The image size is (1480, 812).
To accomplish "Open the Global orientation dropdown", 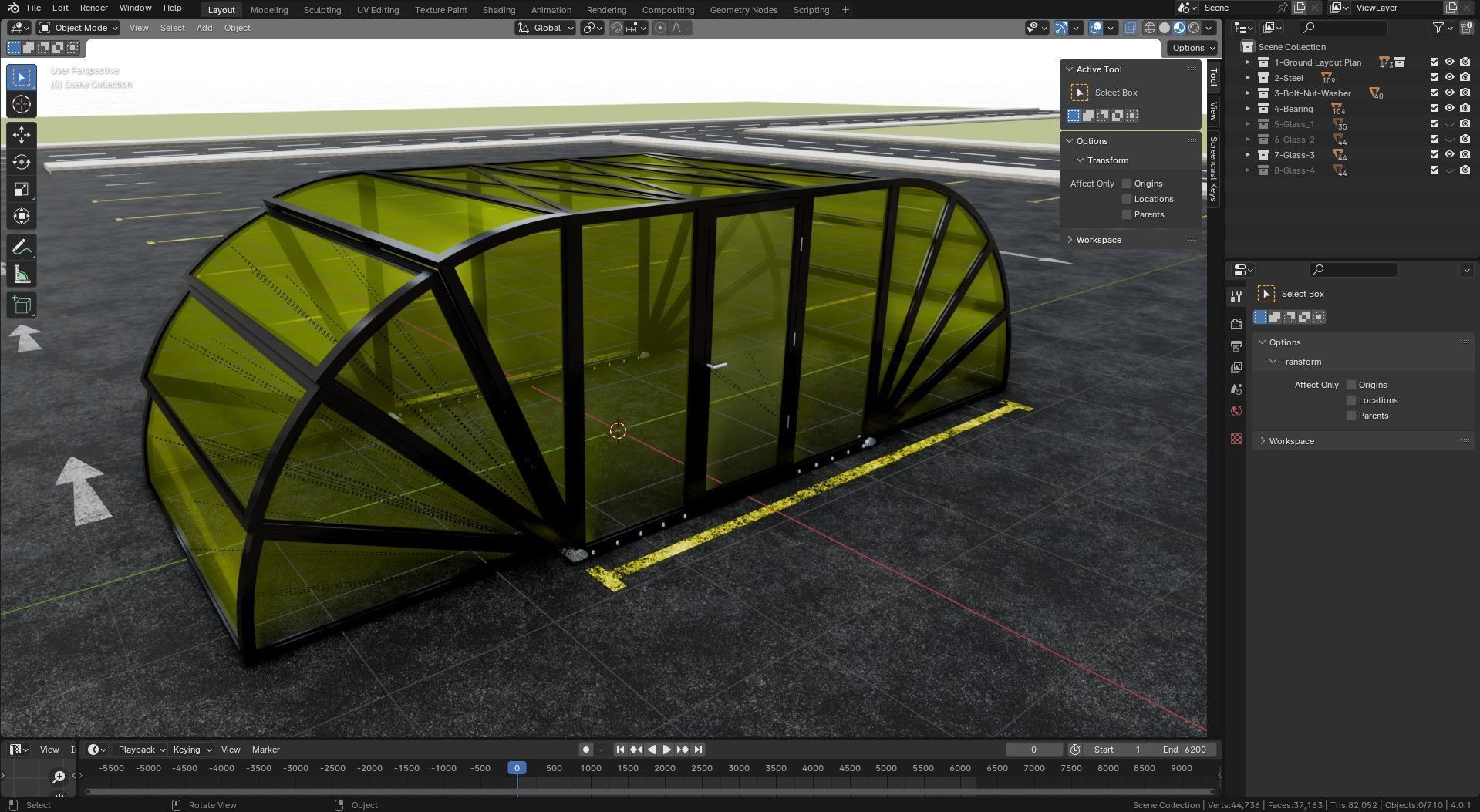I will (x=545, y=28).
